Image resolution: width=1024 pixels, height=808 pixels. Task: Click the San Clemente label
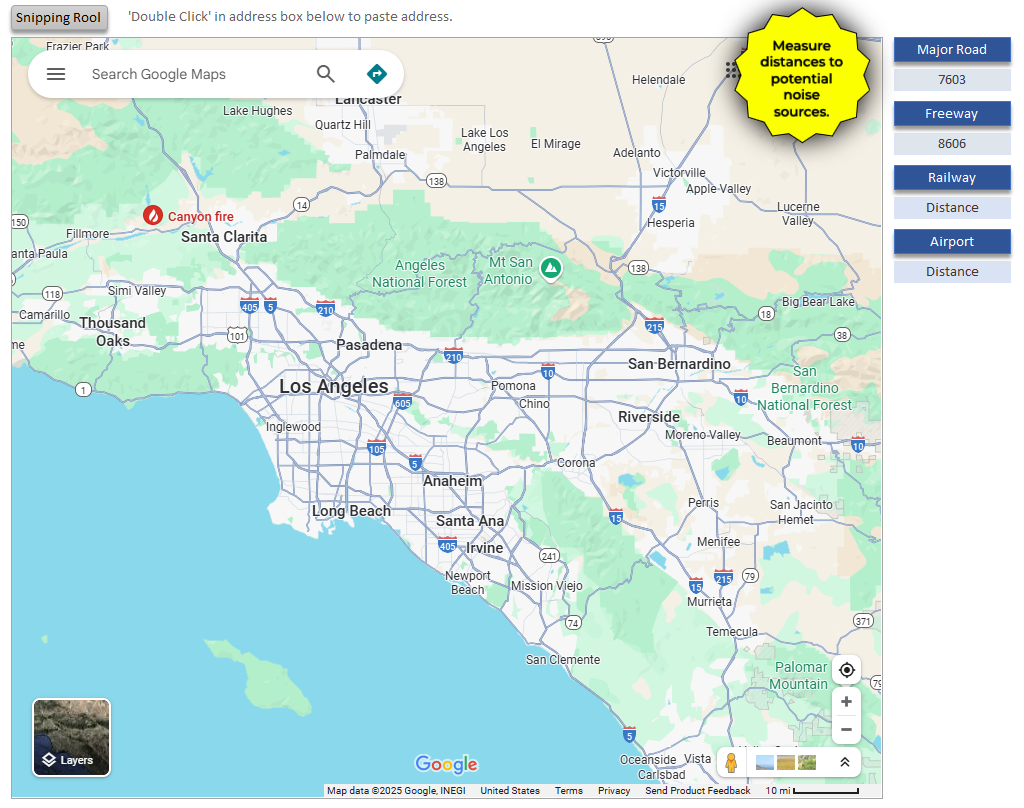tap(563, 660)
